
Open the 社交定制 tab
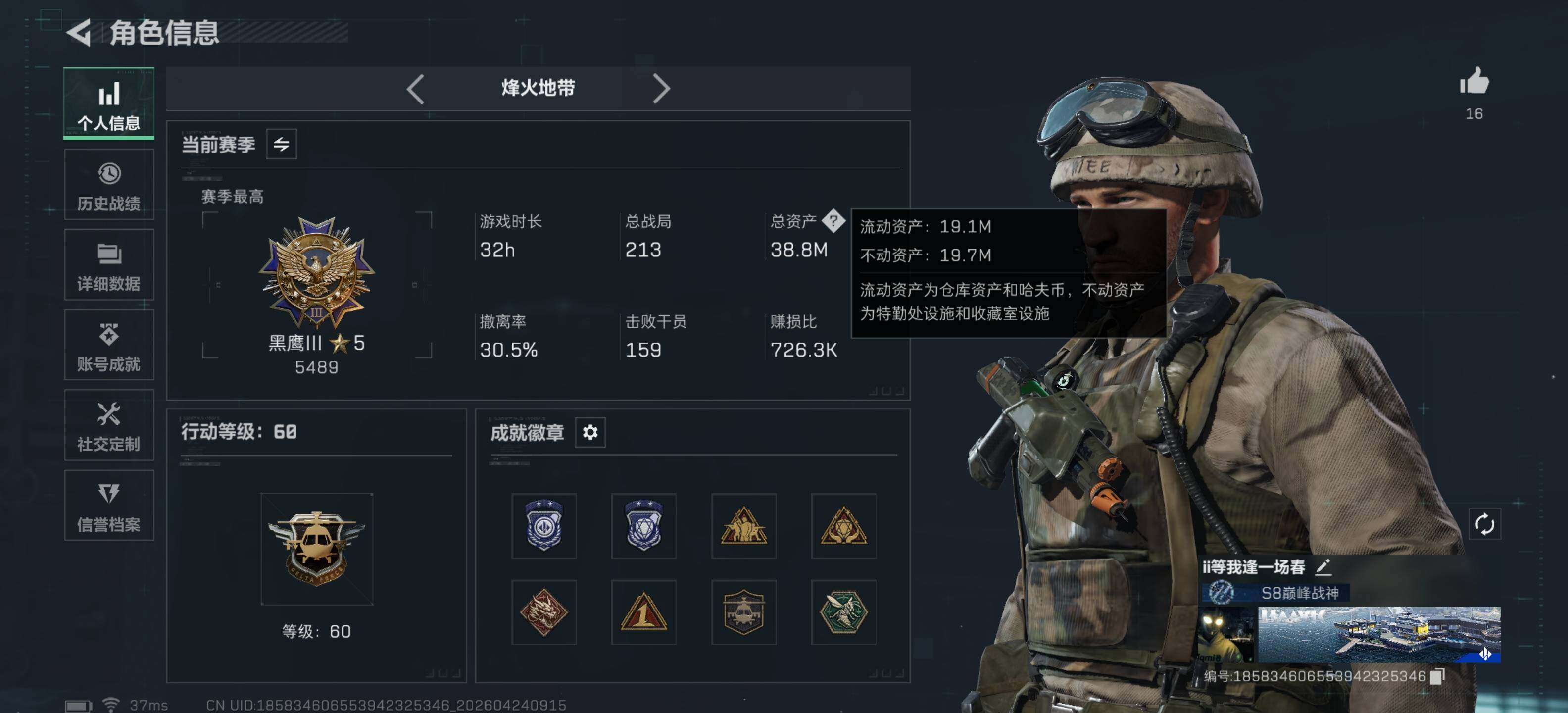(x=109, y=425)
